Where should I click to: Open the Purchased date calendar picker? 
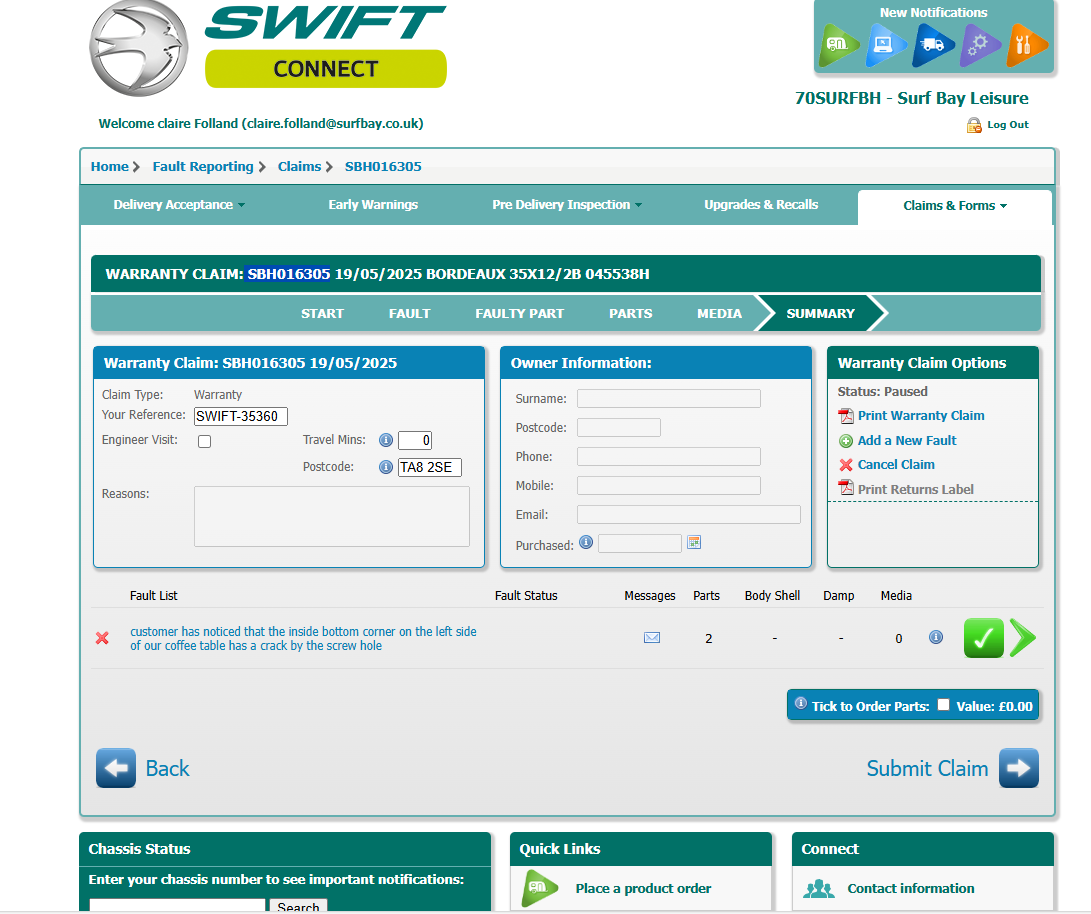(694, 543)
